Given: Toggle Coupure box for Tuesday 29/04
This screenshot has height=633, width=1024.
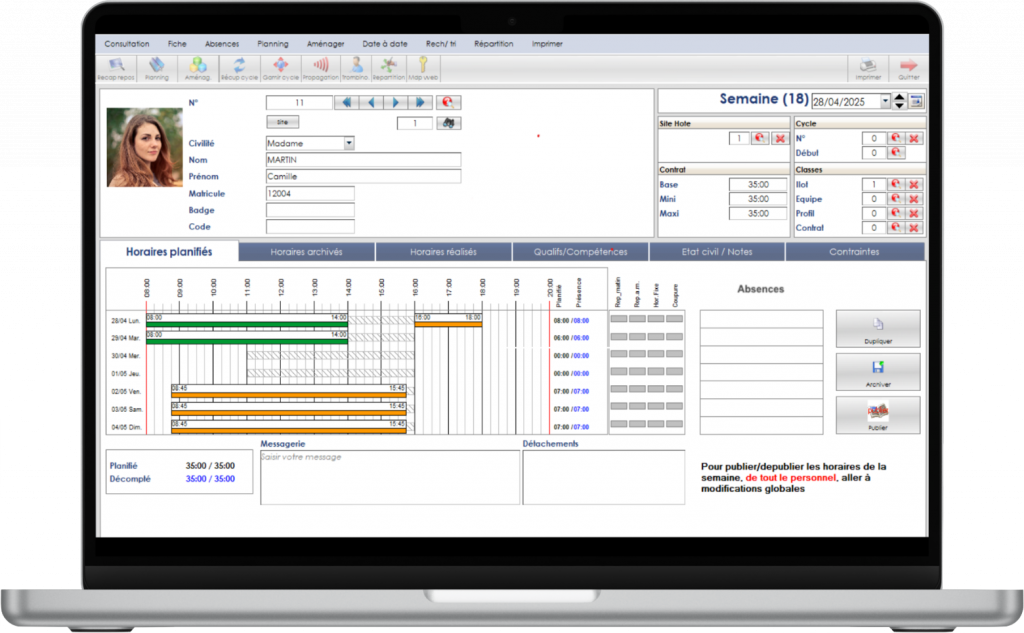Looking at the screenshot, I should (x=675, y=337).
